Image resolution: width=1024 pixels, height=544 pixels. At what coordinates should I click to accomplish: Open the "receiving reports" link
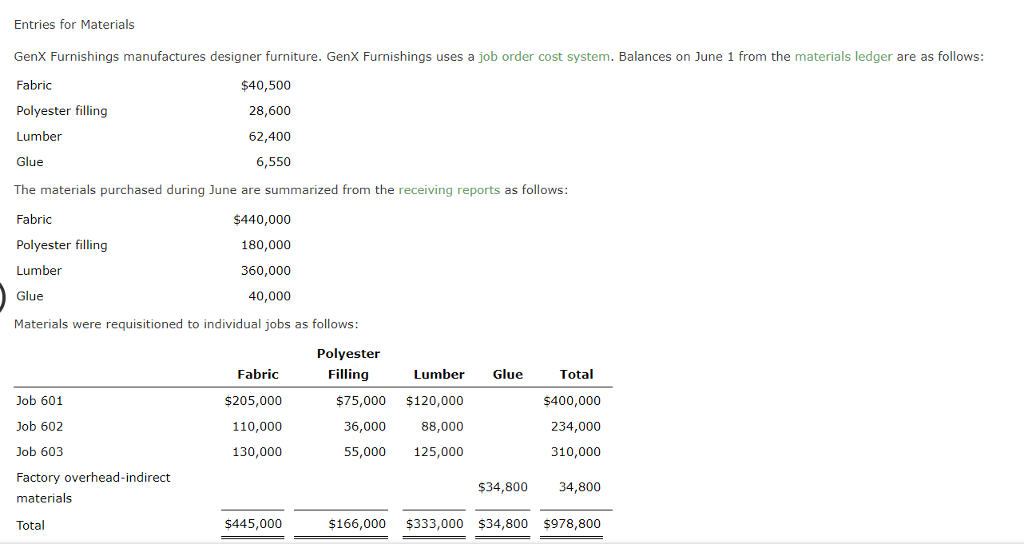click(449, 190)
